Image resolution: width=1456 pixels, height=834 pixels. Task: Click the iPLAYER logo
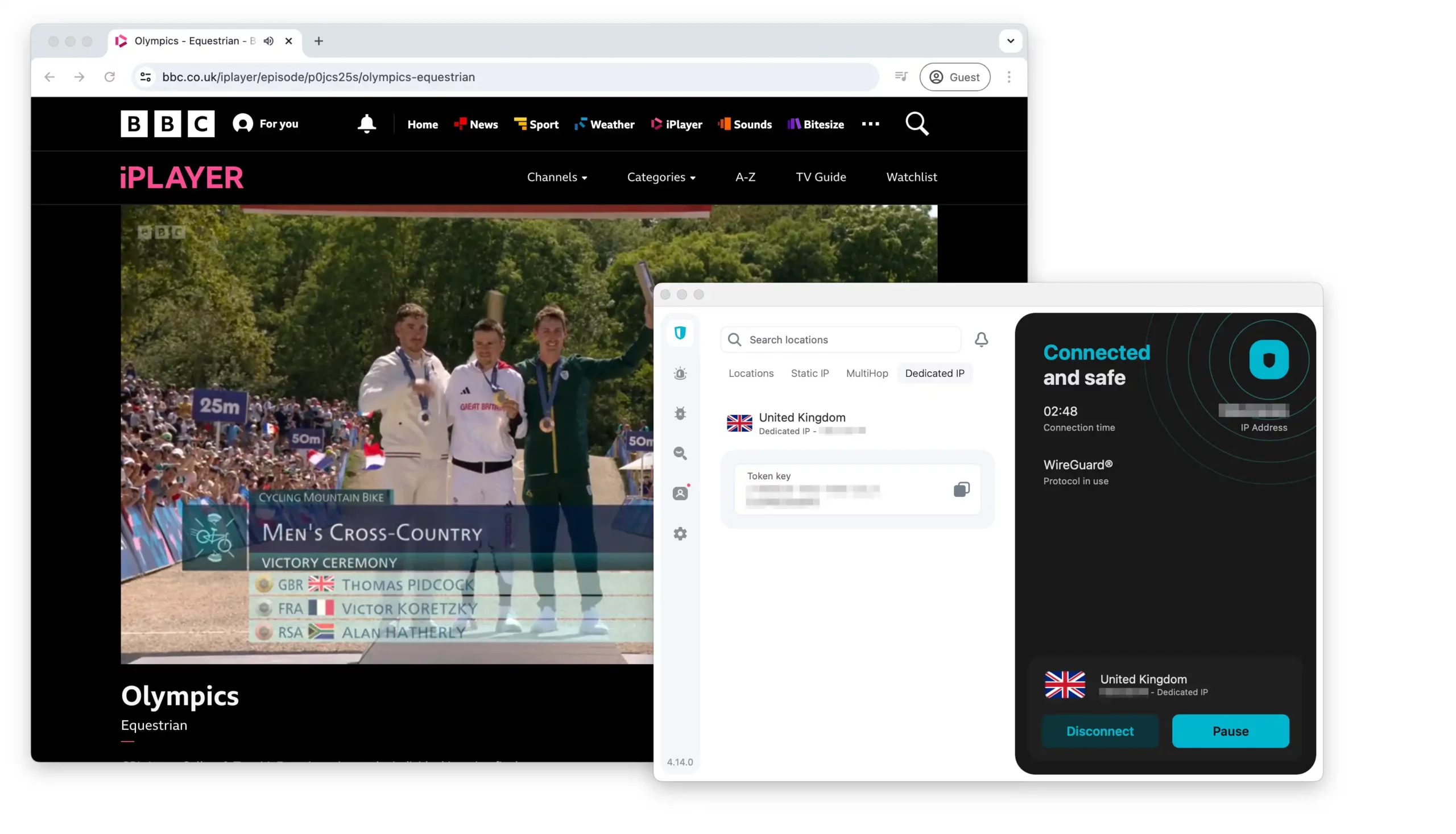(181, 177)
